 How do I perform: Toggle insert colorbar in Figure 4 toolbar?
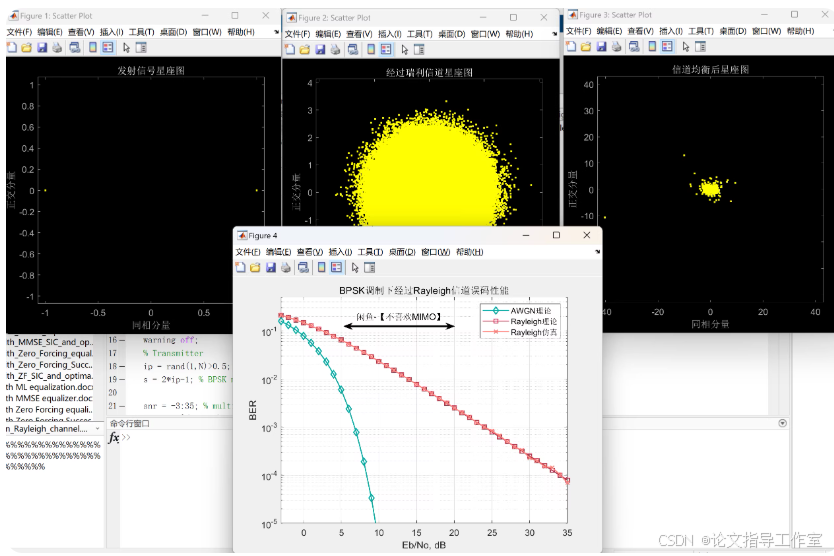pos(321,268)
